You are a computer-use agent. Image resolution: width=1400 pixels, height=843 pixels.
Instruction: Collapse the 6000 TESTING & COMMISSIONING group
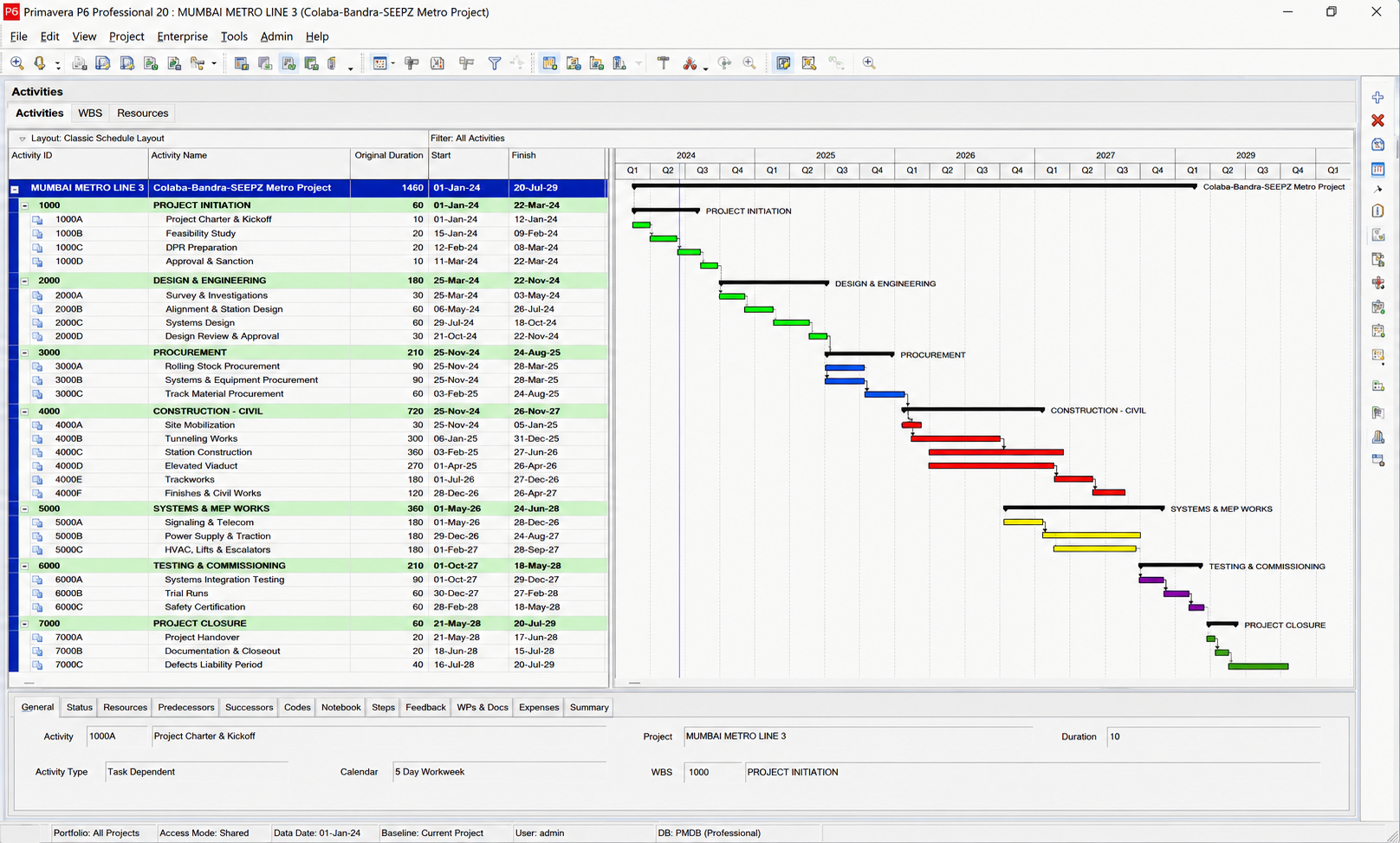25,566
